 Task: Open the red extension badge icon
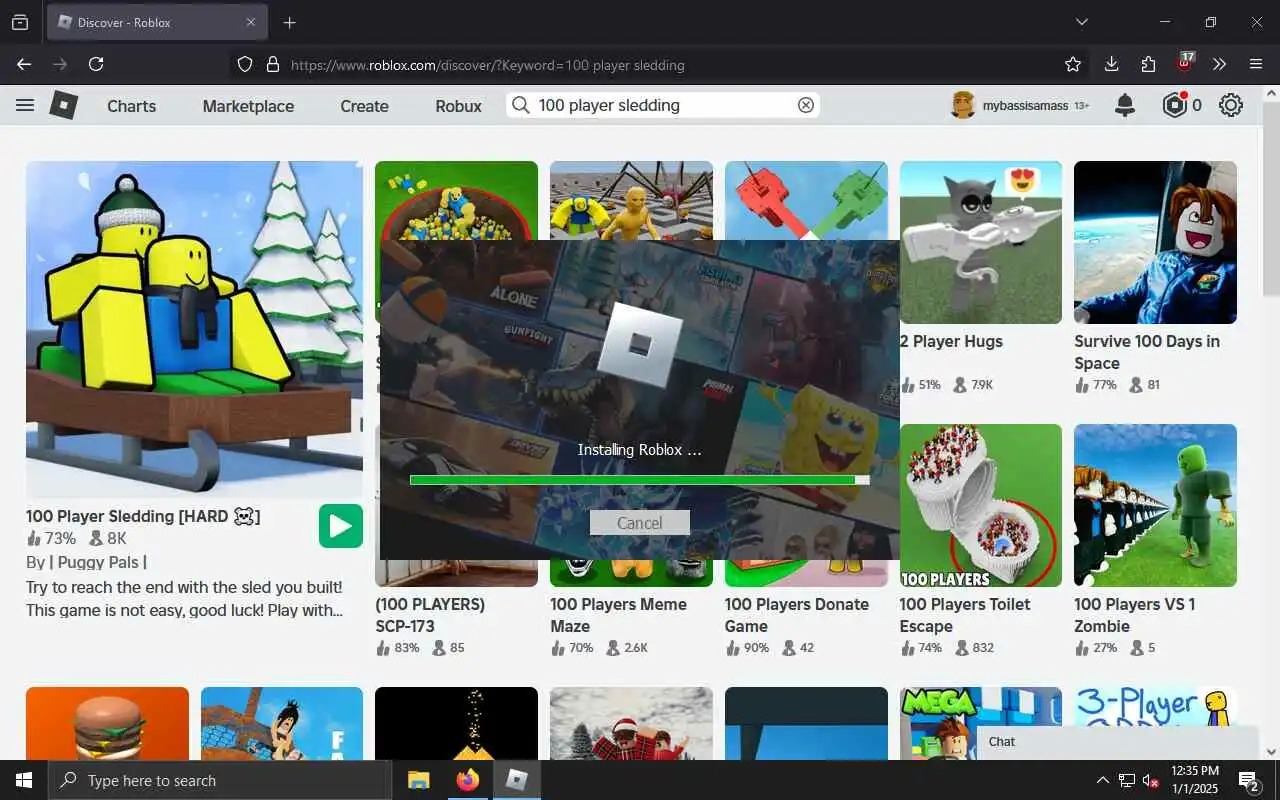click(x=1185, y=63)
